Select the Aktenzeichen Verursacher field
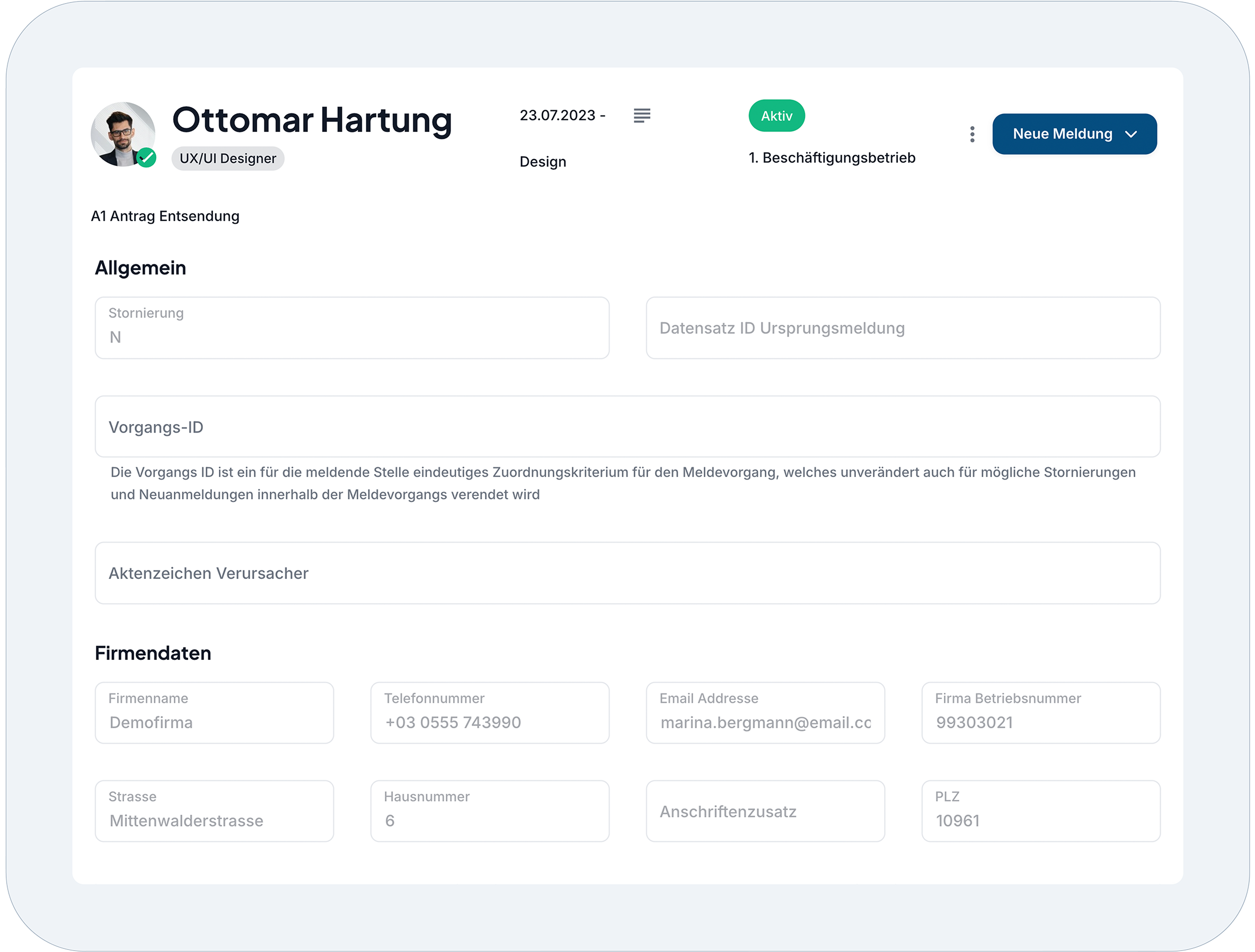 pyautogui.click(x=627, y=573)
